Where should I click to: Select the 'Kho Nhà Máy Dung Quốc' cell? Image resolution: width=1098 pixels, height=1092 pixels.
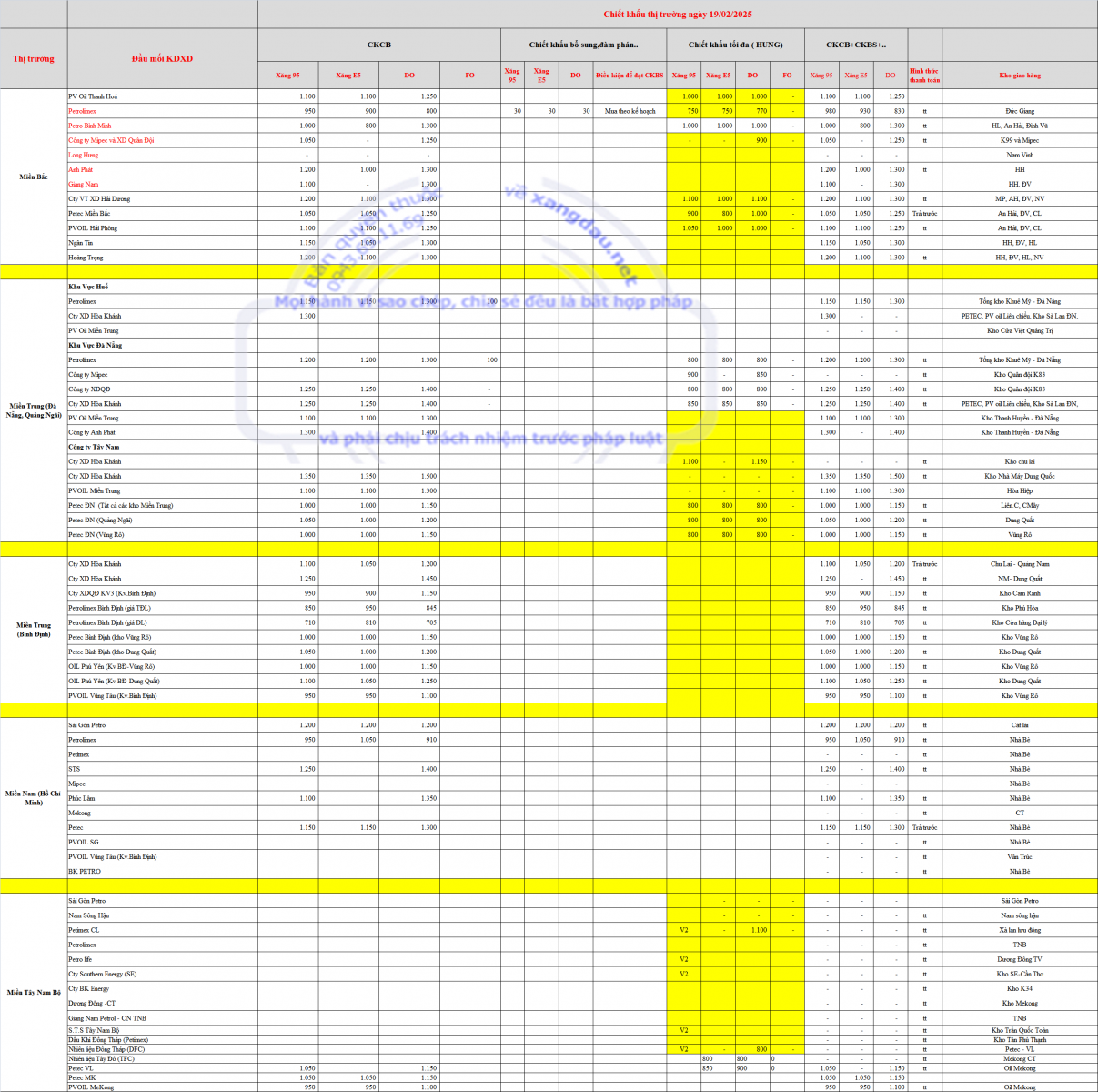(x=1020, y=476)
